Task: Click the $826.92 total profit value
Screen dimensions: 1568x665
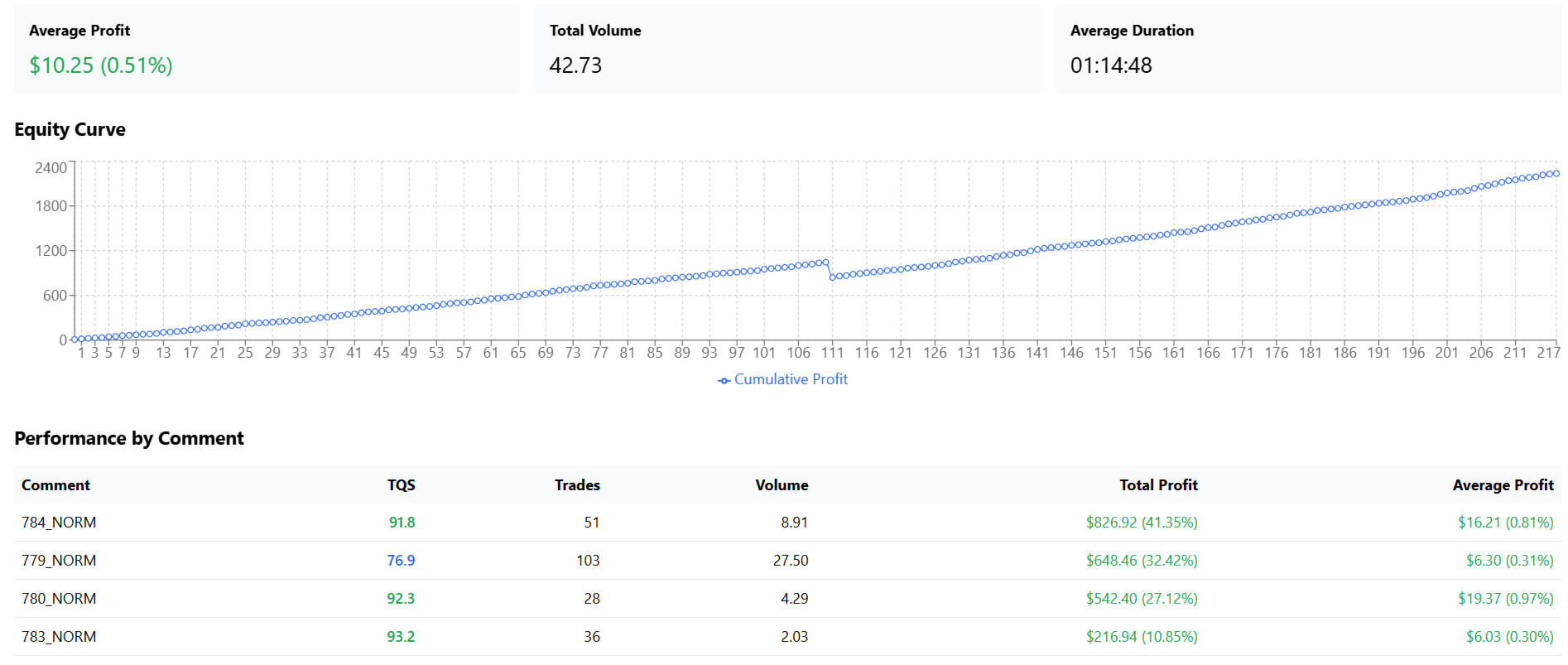Action: click(x=1142, y=523)
